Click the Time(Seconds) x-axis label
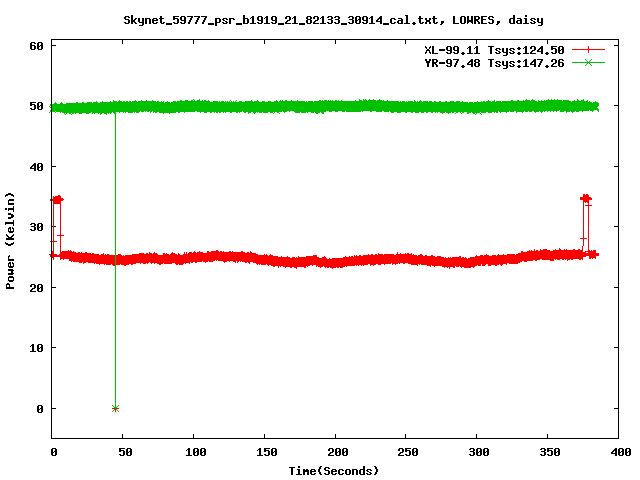The image size is (640, 480). (334, 471)
